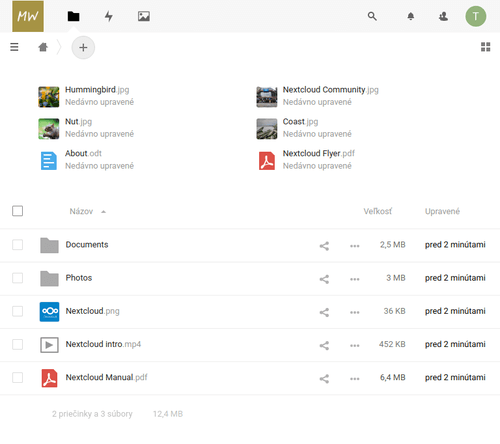Click the 6,4 MB size value
500x444 pixels.
click(393, 377)
